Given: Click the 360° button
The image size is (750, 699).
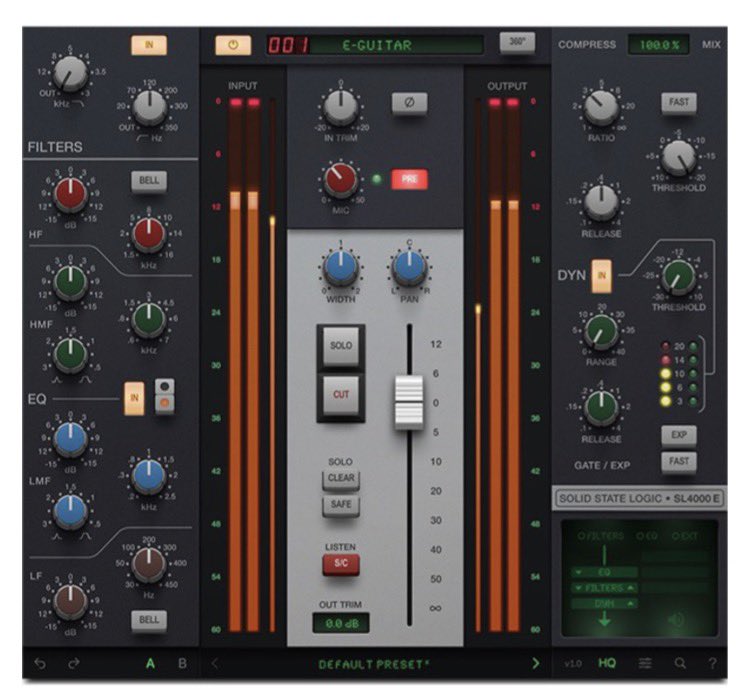Looking at the screenshot, I should click(517, 42).
